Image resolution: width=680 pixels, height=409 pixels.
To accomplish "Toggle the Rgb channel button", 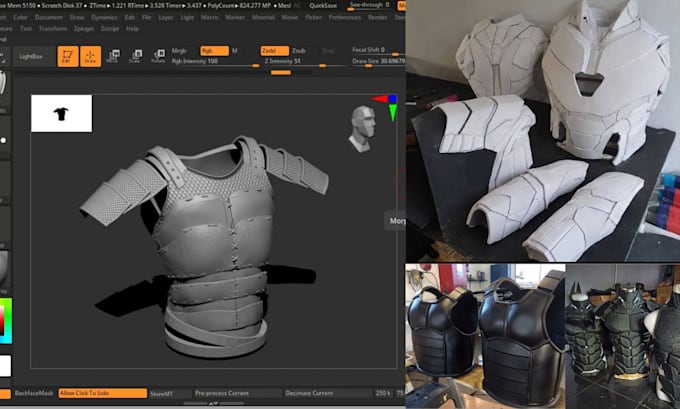I will coord(214,51).
